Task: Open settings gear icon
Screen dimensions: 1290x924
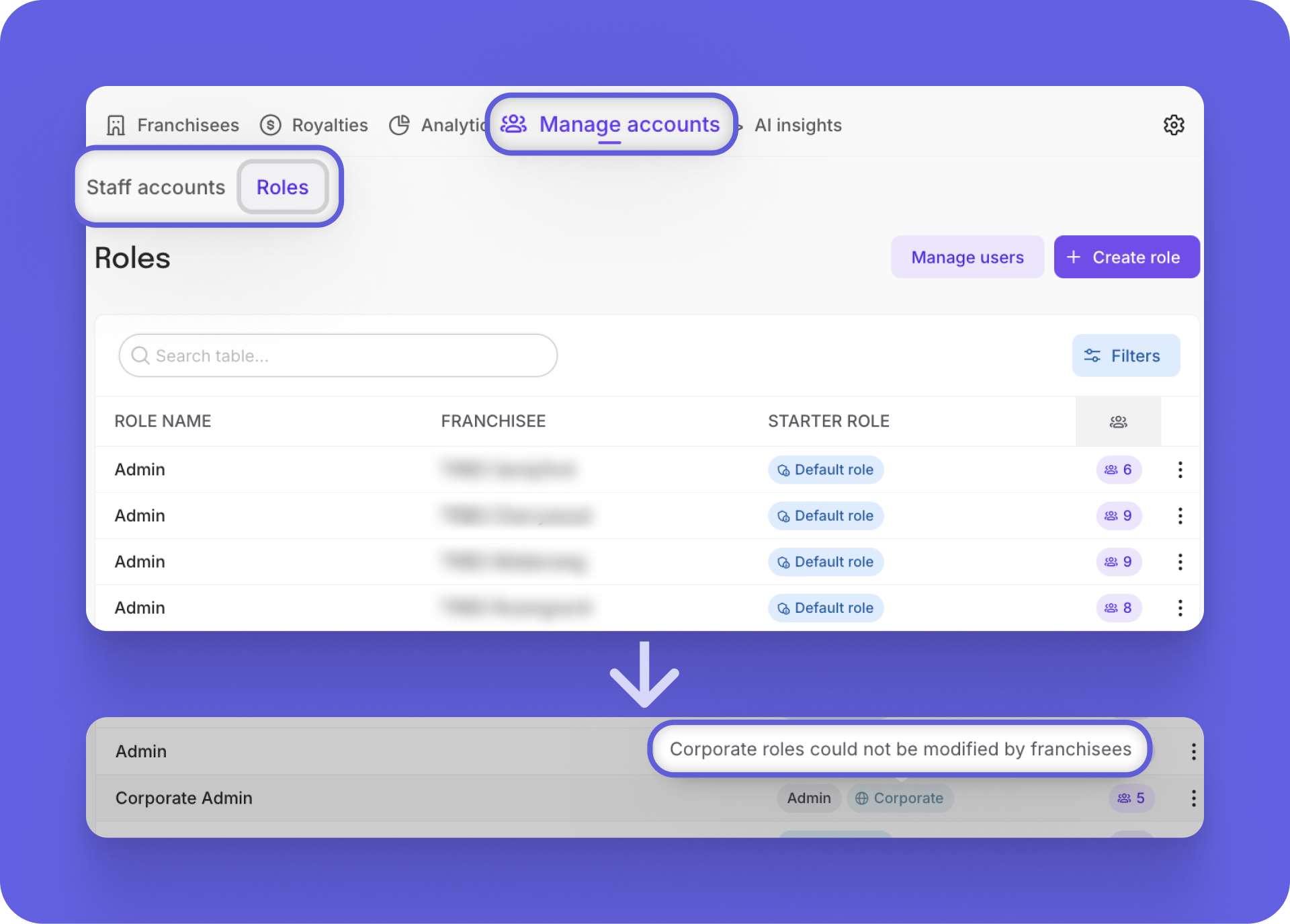Action: click(x=1173, y=125)
